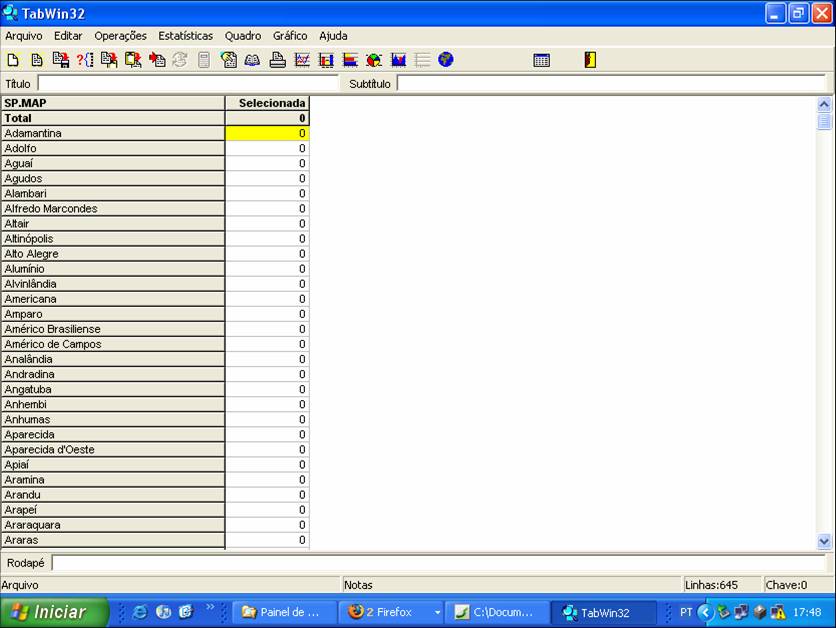Click the vertical bar chart icon
This screenshot has width=836, height=628.
click(x=326, y=60)
